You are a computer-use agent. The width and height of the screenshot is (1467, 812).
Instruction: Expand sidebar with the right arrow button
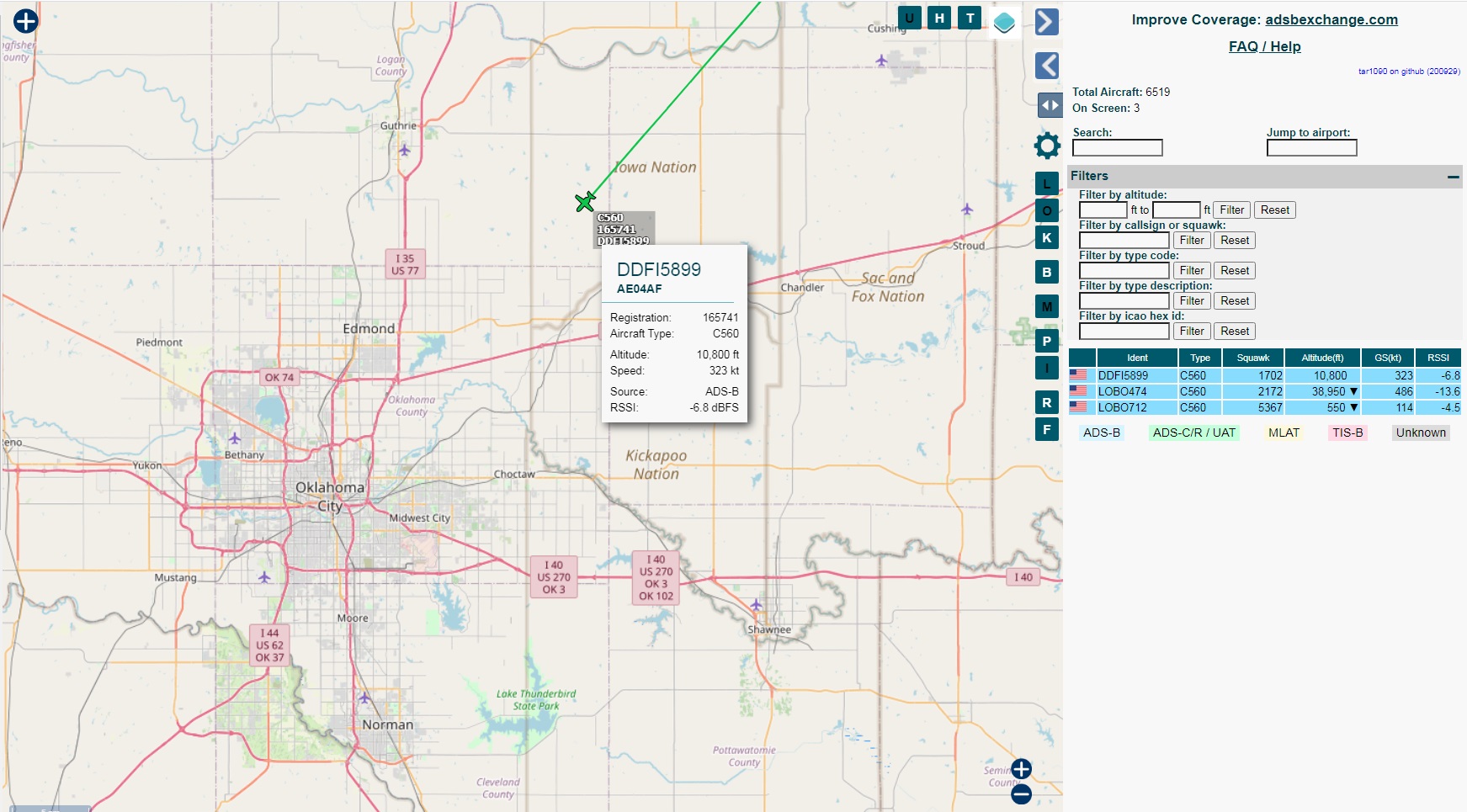click(x=1046, y=22)
